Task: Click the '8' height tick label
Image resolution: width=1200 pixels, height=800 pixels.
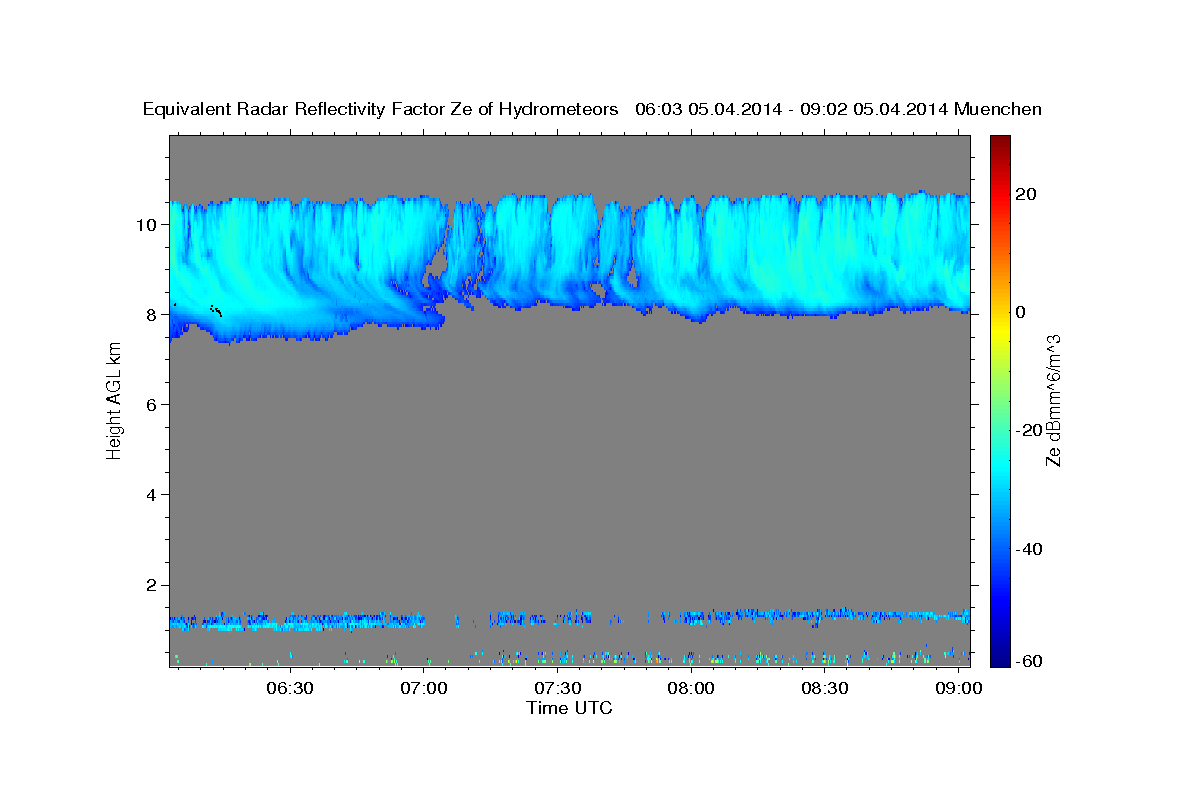Action: pyautogui.click(x=153, y=314)
